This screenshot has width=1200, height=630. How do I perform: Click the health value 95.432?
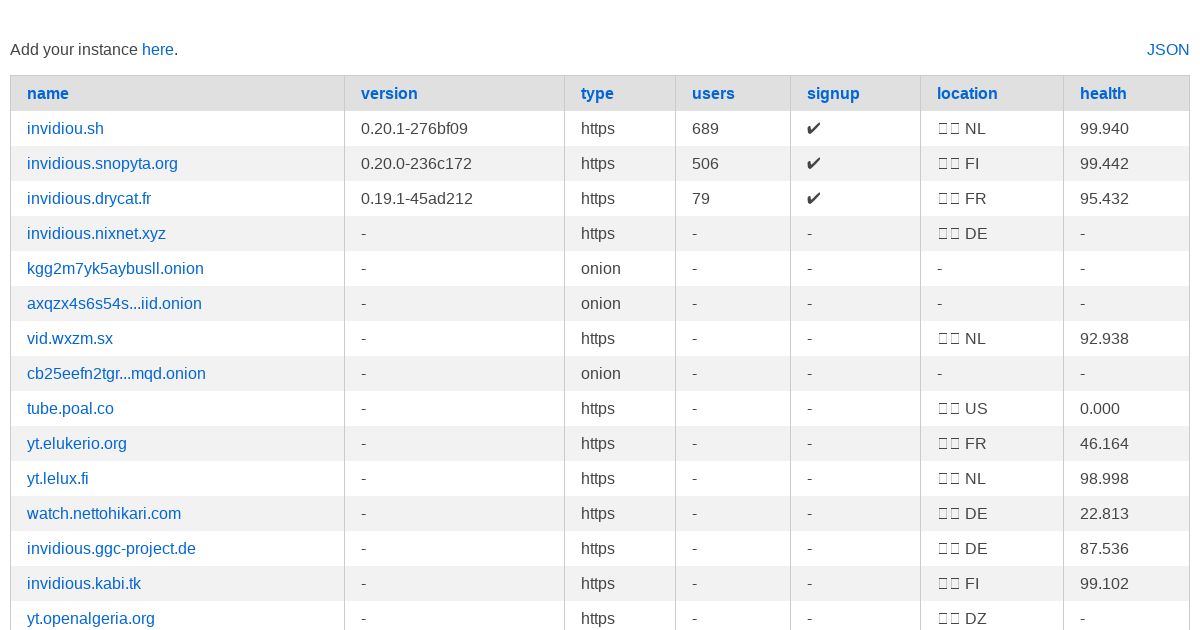point(1104,198)
